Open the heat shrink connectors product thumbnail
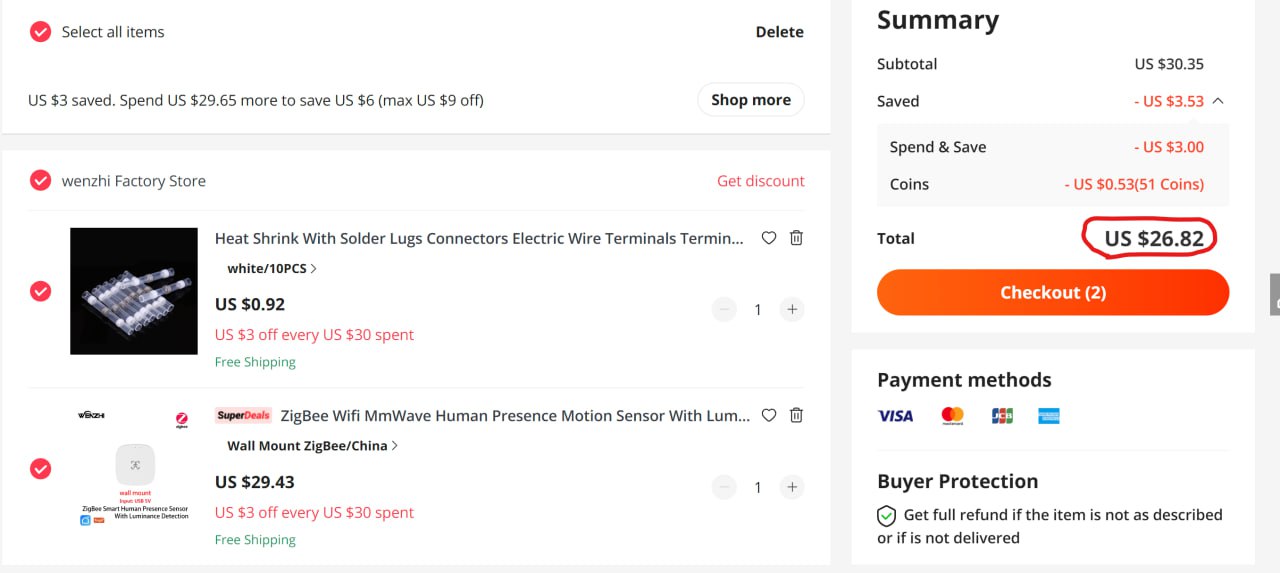This screenshot has height=573, width=1280. coord(134,291)
